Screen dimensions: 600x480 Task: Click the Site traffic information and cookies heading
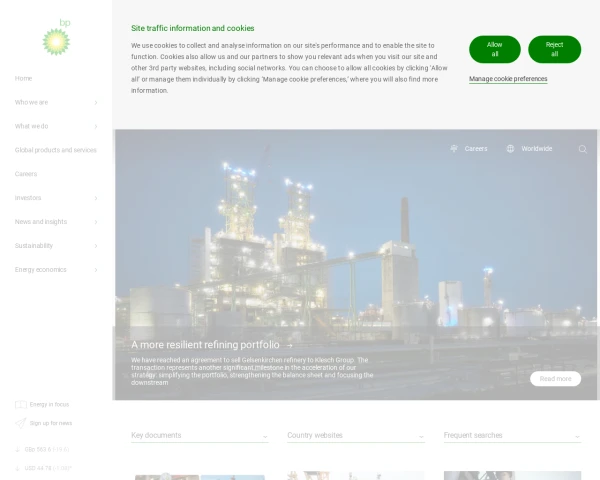click(x=192, y=28)
